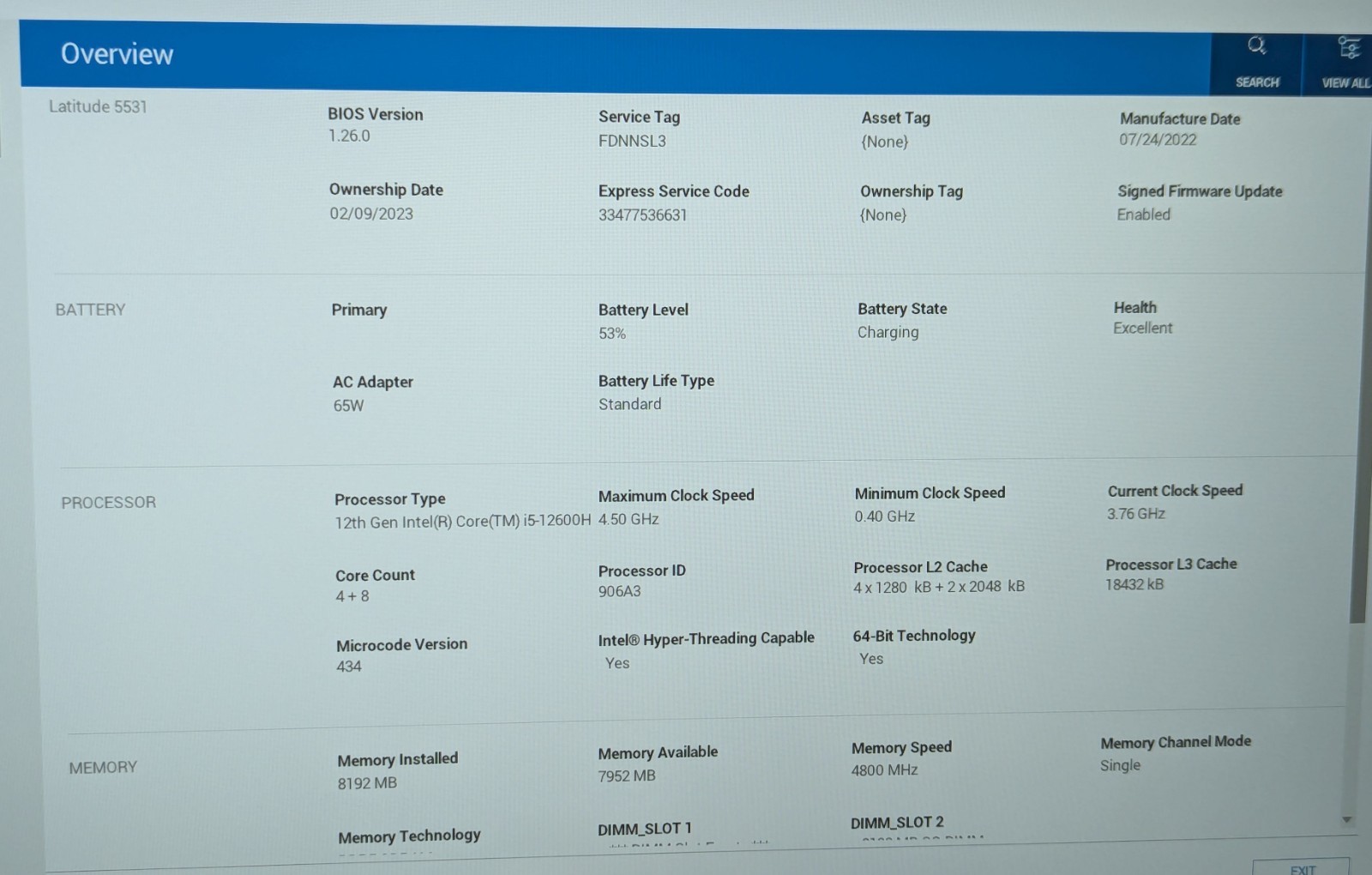Click the i5-12600H processor type value
Image resolution: width=1372 pixels, height=875 pixels.
coord(463,522)
